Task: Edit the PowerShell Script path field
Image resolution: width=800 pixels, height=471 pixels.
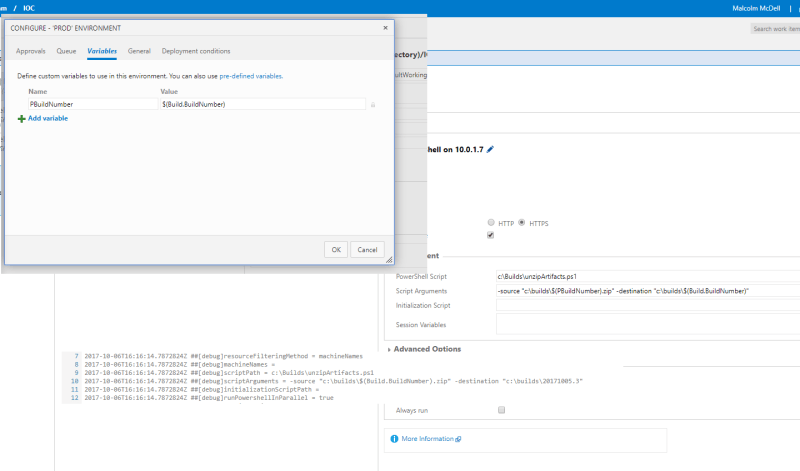Action: click(x=648, y=277)
